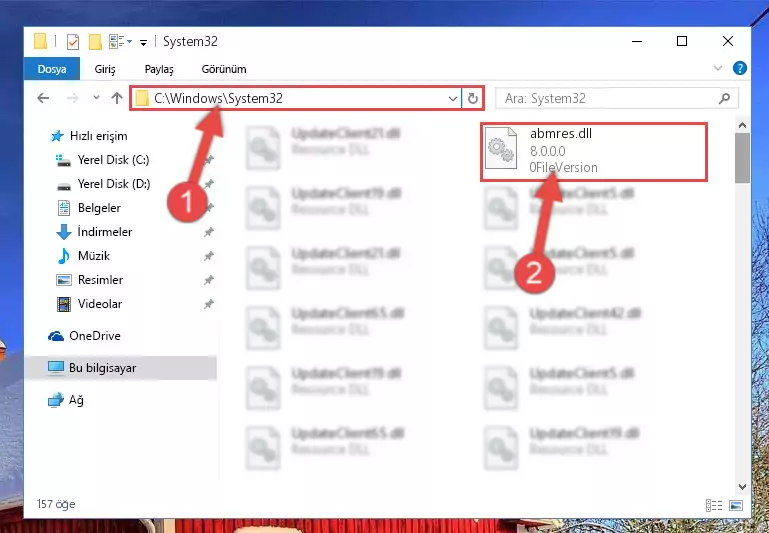Viewport: 769px width, 533px height.
Task: Click the pin icon next to Resimler
Action: tap(208, 280)
